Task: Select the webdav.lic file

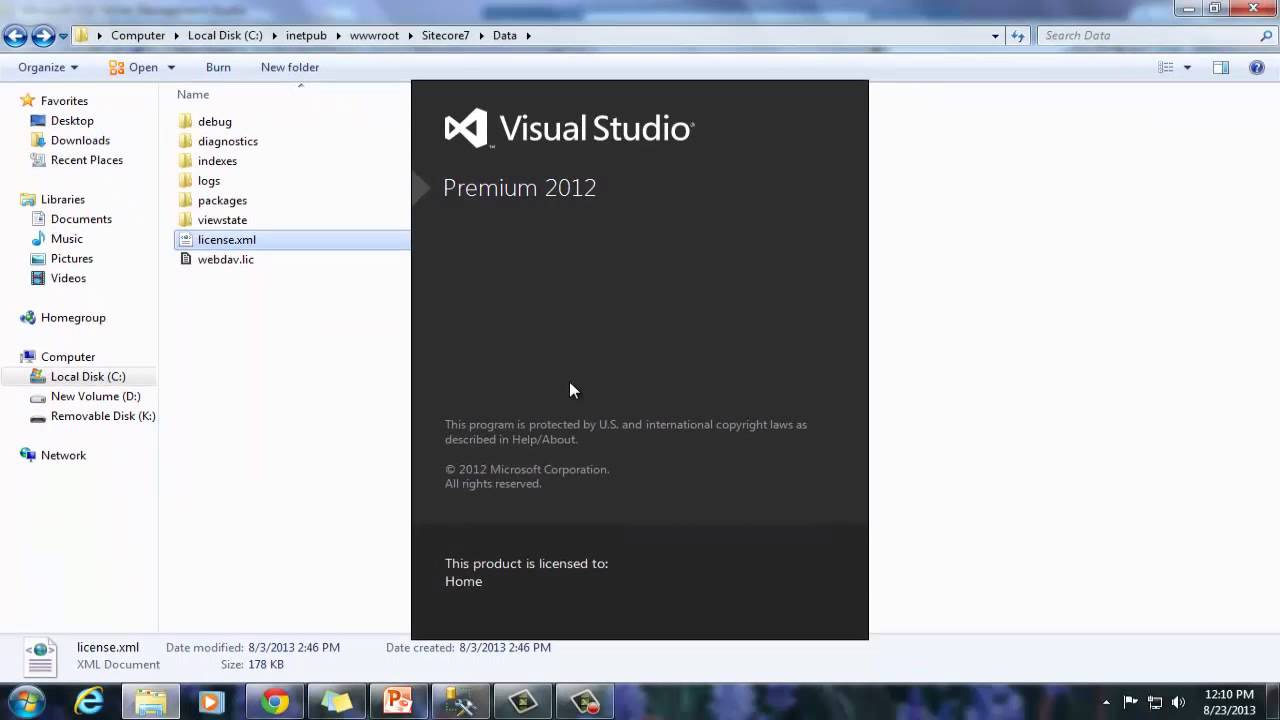Action: [225, 259]
